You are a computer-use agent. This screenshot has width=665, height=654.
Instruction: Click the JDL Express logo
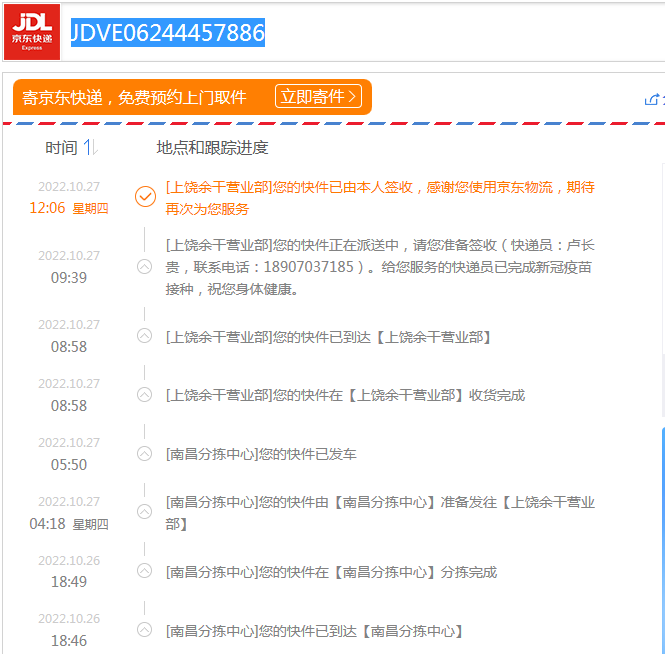coord(32,32)
